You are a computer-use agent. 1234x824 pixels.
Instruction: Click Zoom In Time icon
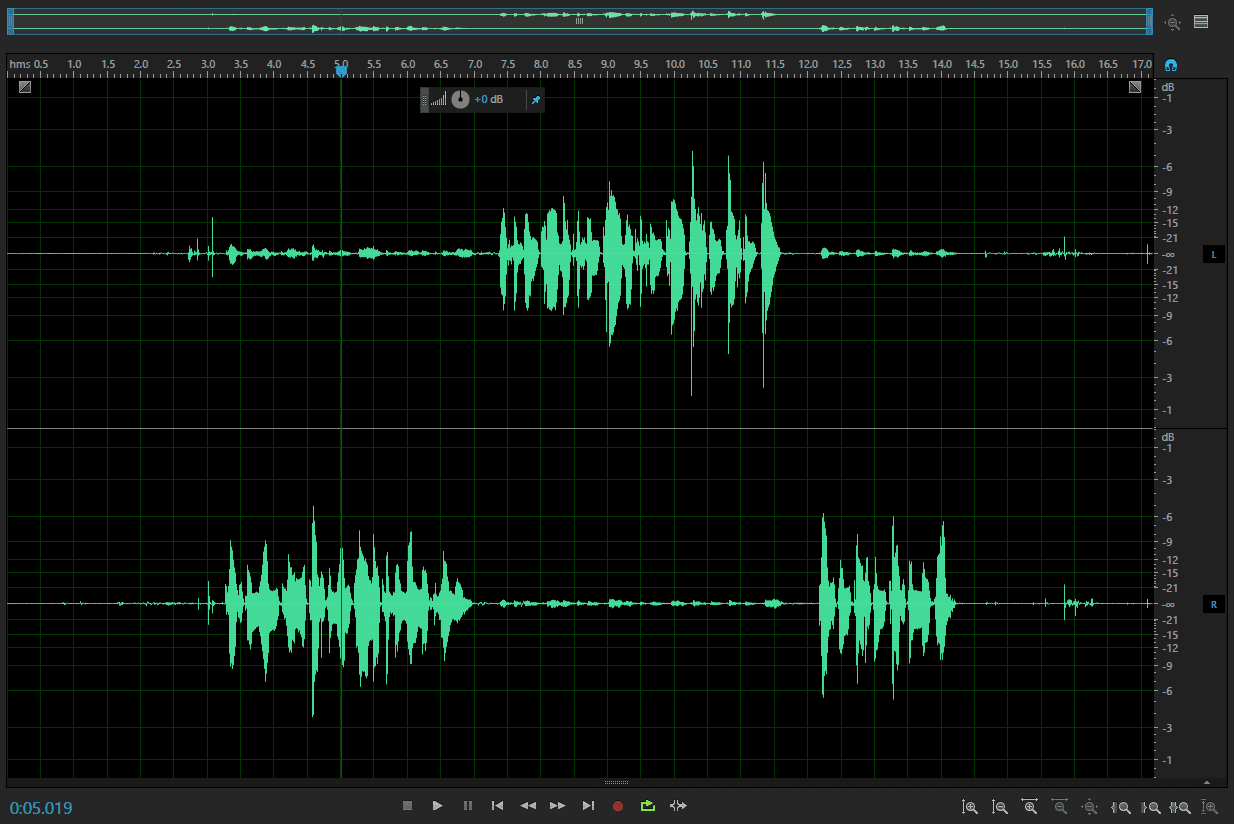click(x=1029, y=807)
